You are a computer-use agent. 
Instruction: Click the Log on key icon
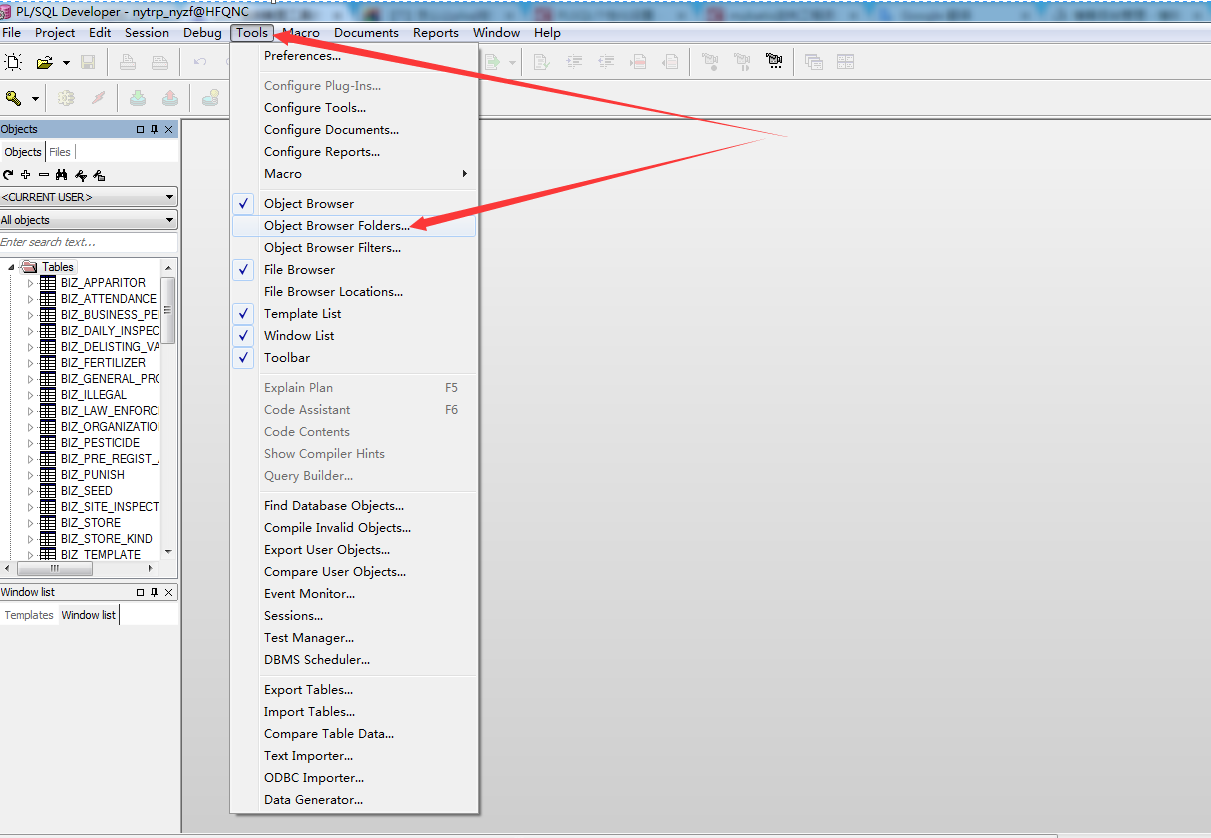click(13, 98)
